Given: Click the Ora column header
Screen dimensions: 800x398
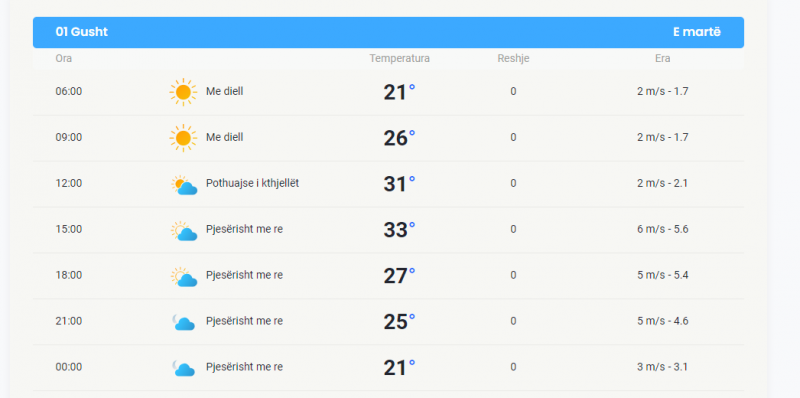Looking at the screenshot, I should coord(64,58).
